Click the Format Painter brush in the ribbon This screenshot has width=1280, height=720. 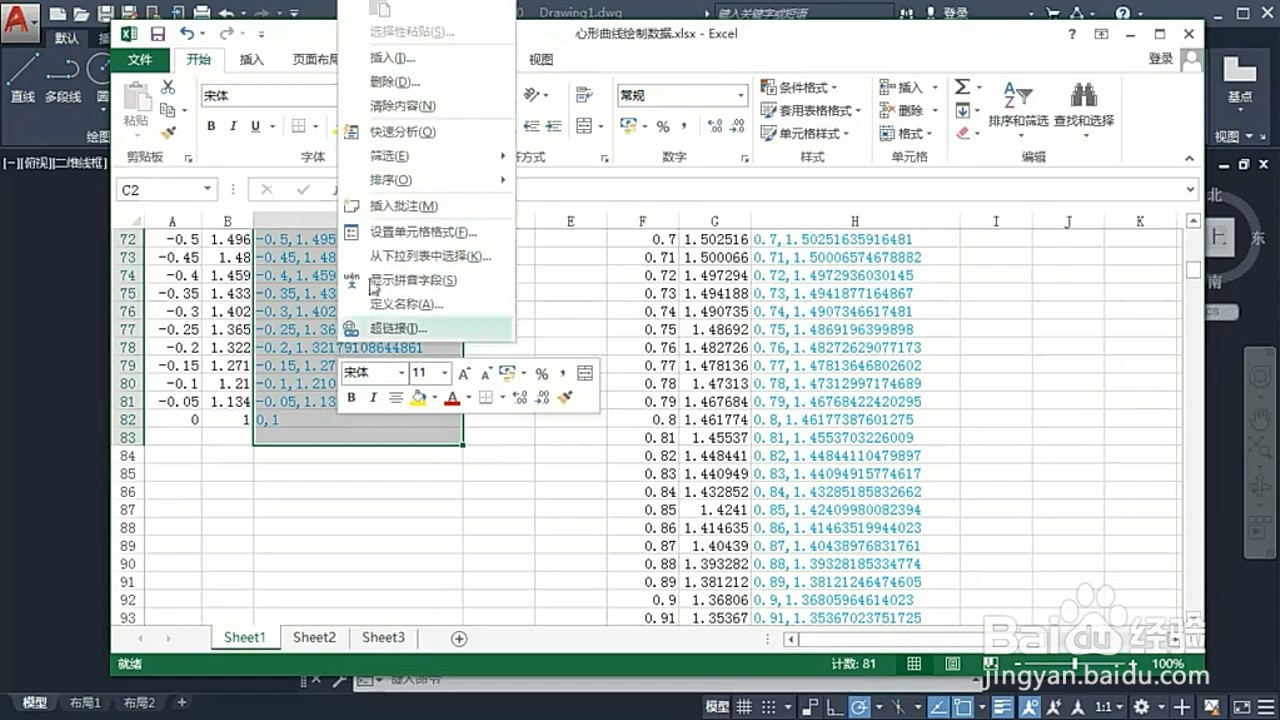tap(167, 132)
